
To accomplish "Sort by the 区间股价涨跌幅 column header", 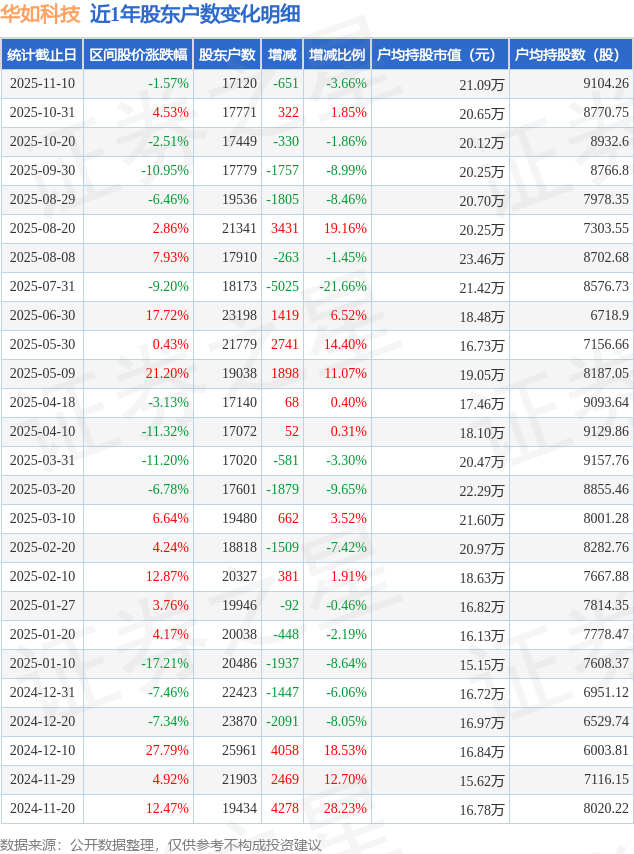I will coord(138,55).
